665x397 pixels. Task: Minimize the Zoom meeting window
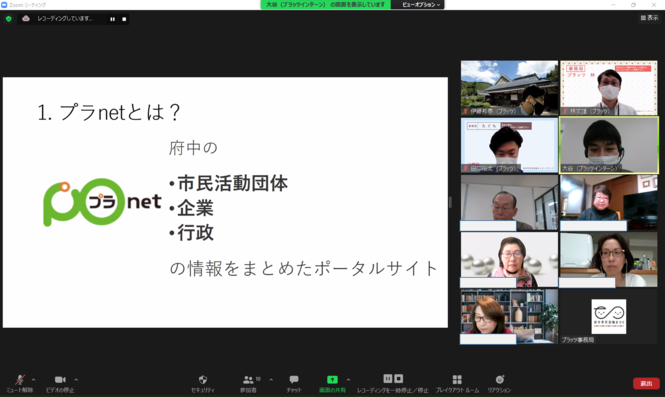613,5
